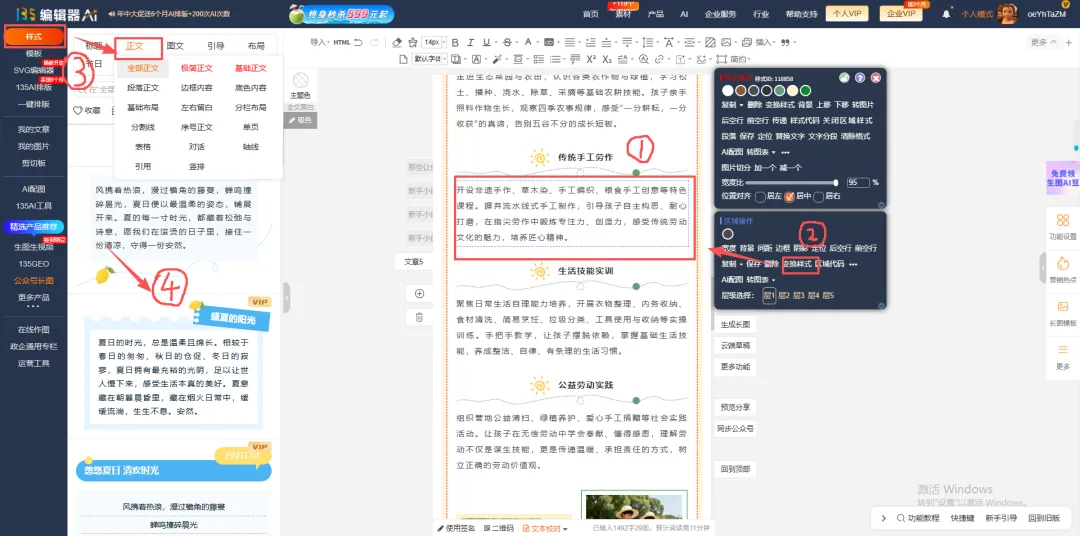Select the 居左 alignment checkbox

tap(760, 196)
